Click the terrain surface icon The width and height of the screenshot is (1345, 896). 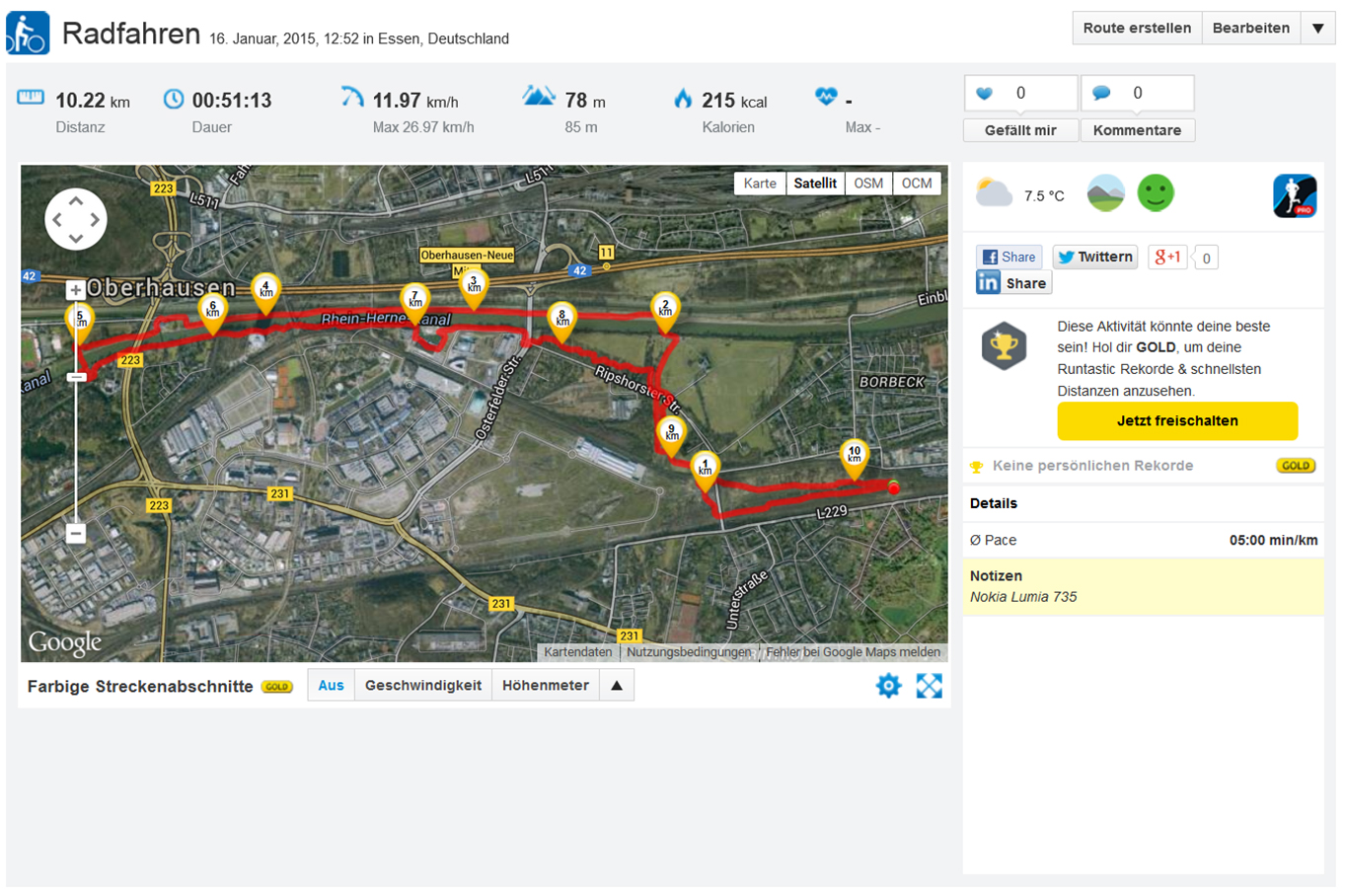tap(1105, 192)
